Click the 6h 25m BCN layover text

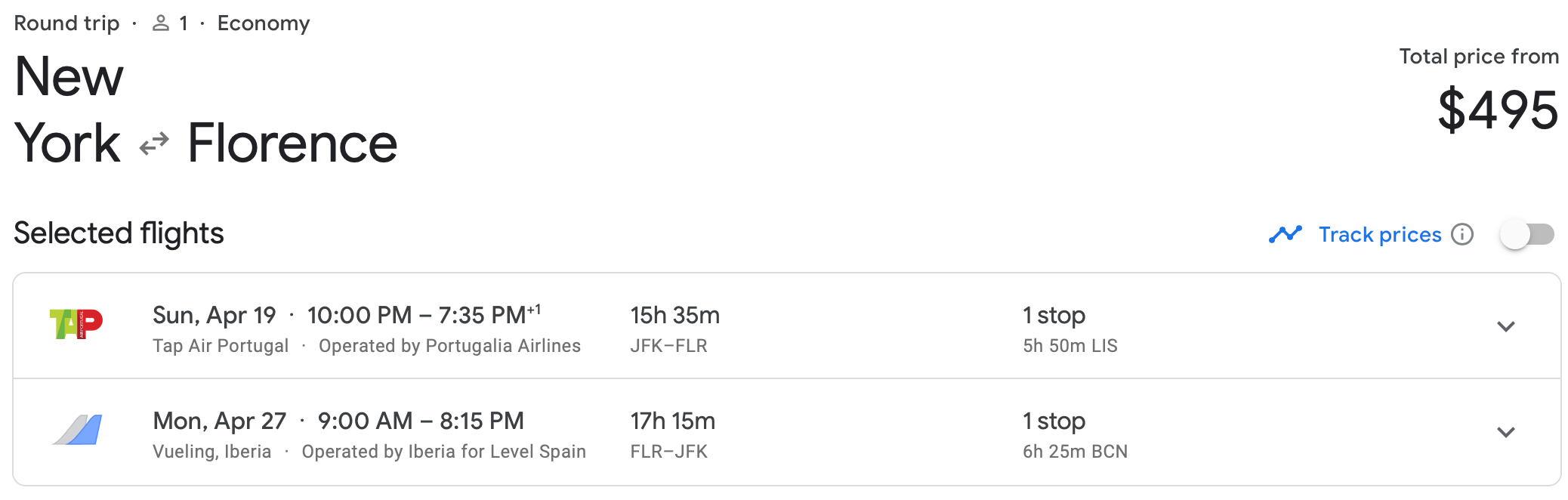pos(1075,452)
